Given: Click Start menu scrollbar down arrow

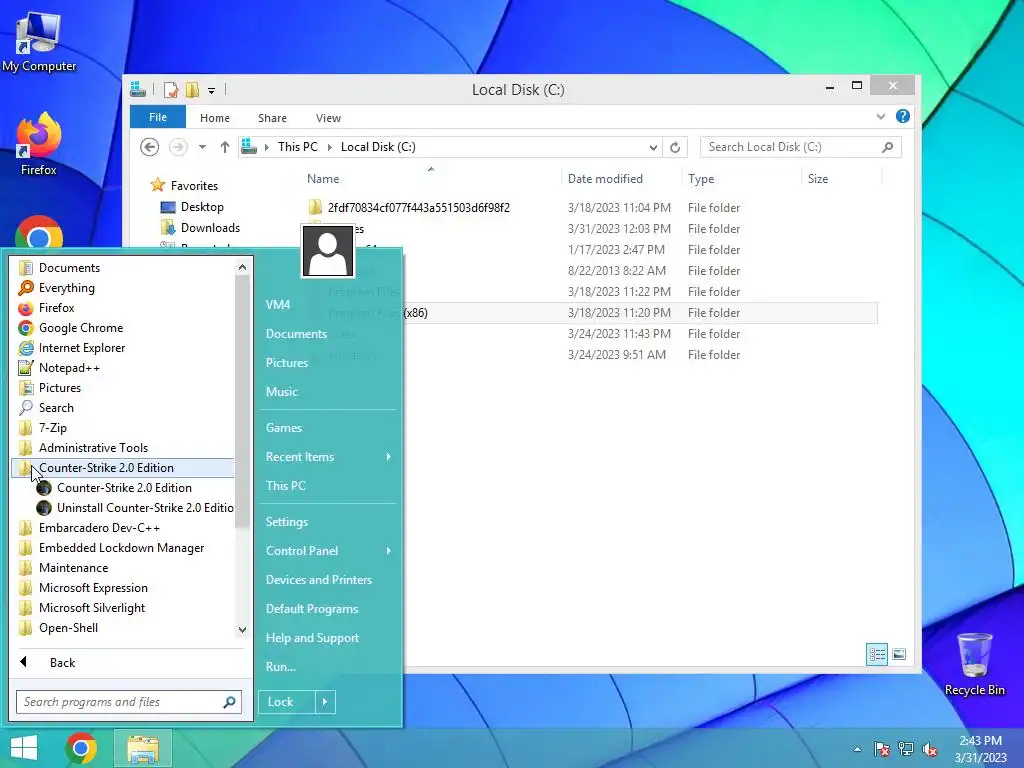Looking at the screenshot, I should click(242, 630).
